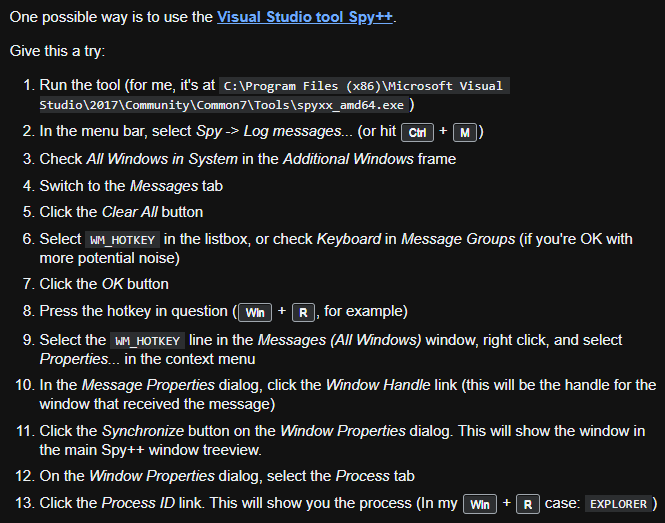The image size is (665, 523).
Task: Click the italic Window Handle text
Action: click(378, 385)
